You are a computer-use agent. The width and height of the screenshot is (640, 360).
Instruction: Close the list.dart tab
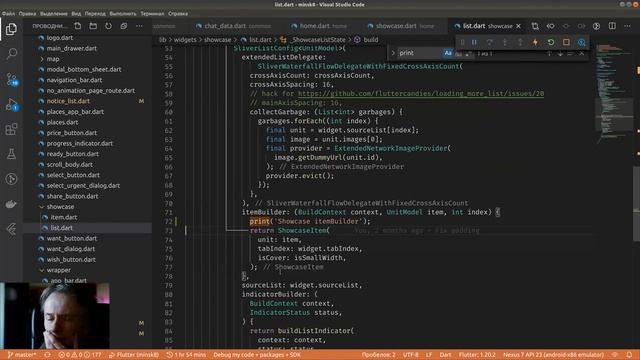click(518, 26)
